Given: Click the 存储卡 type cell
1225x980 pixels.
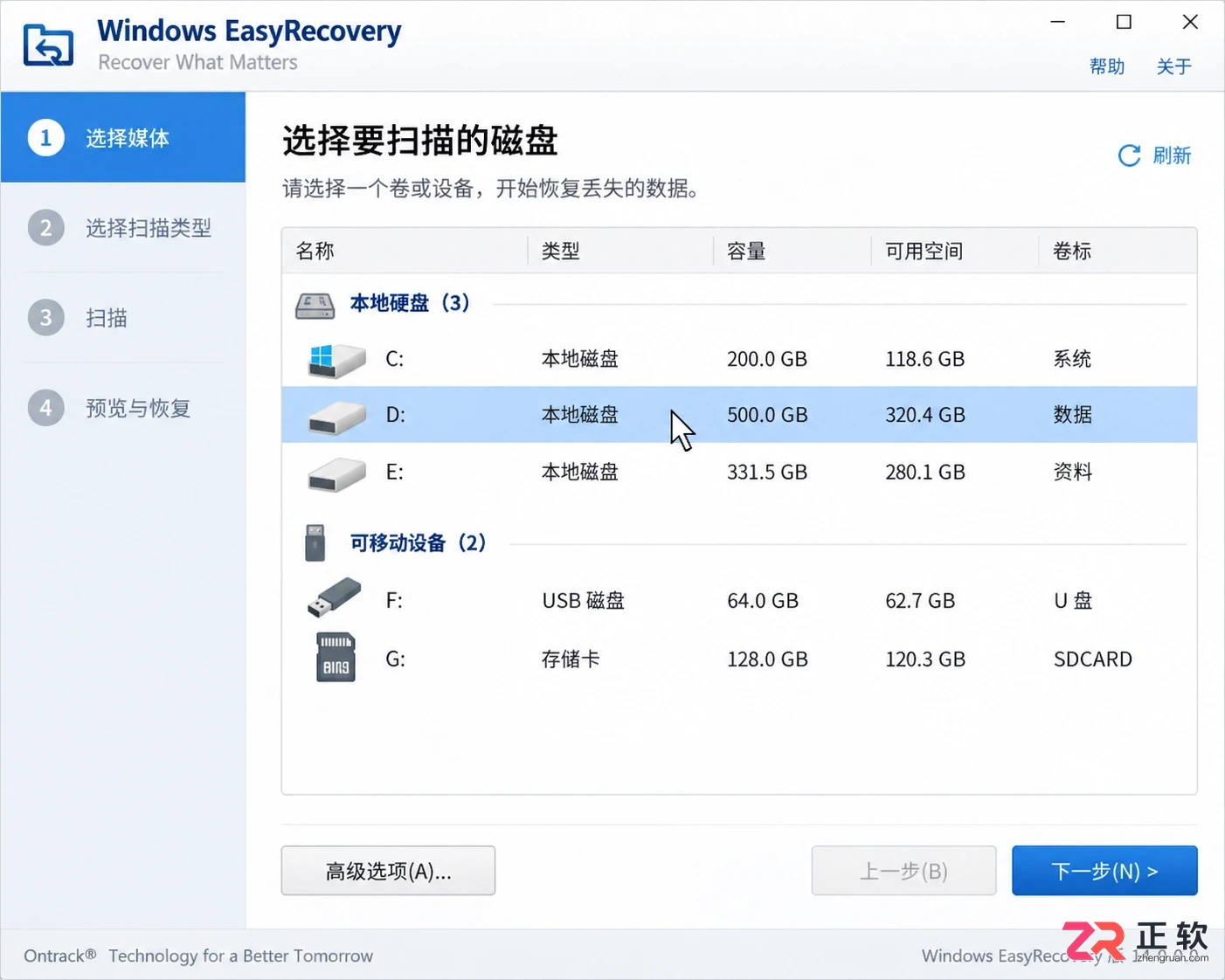Looking at the screenshot, I should pyautogui.click(x=571, y=659).
